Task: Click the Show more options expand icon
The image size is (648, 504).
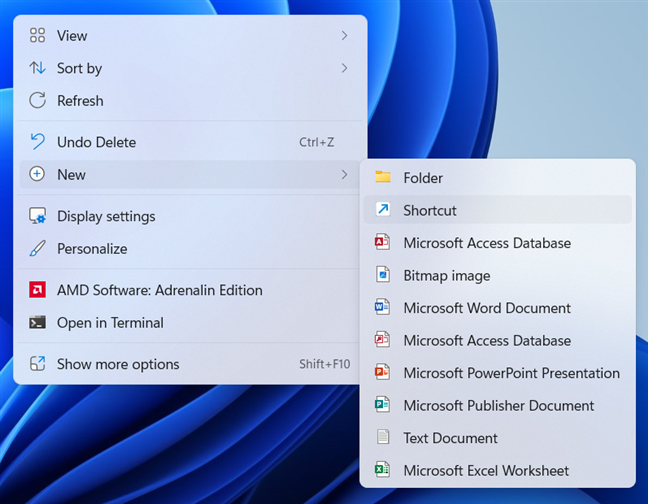Action: point(37,364)
